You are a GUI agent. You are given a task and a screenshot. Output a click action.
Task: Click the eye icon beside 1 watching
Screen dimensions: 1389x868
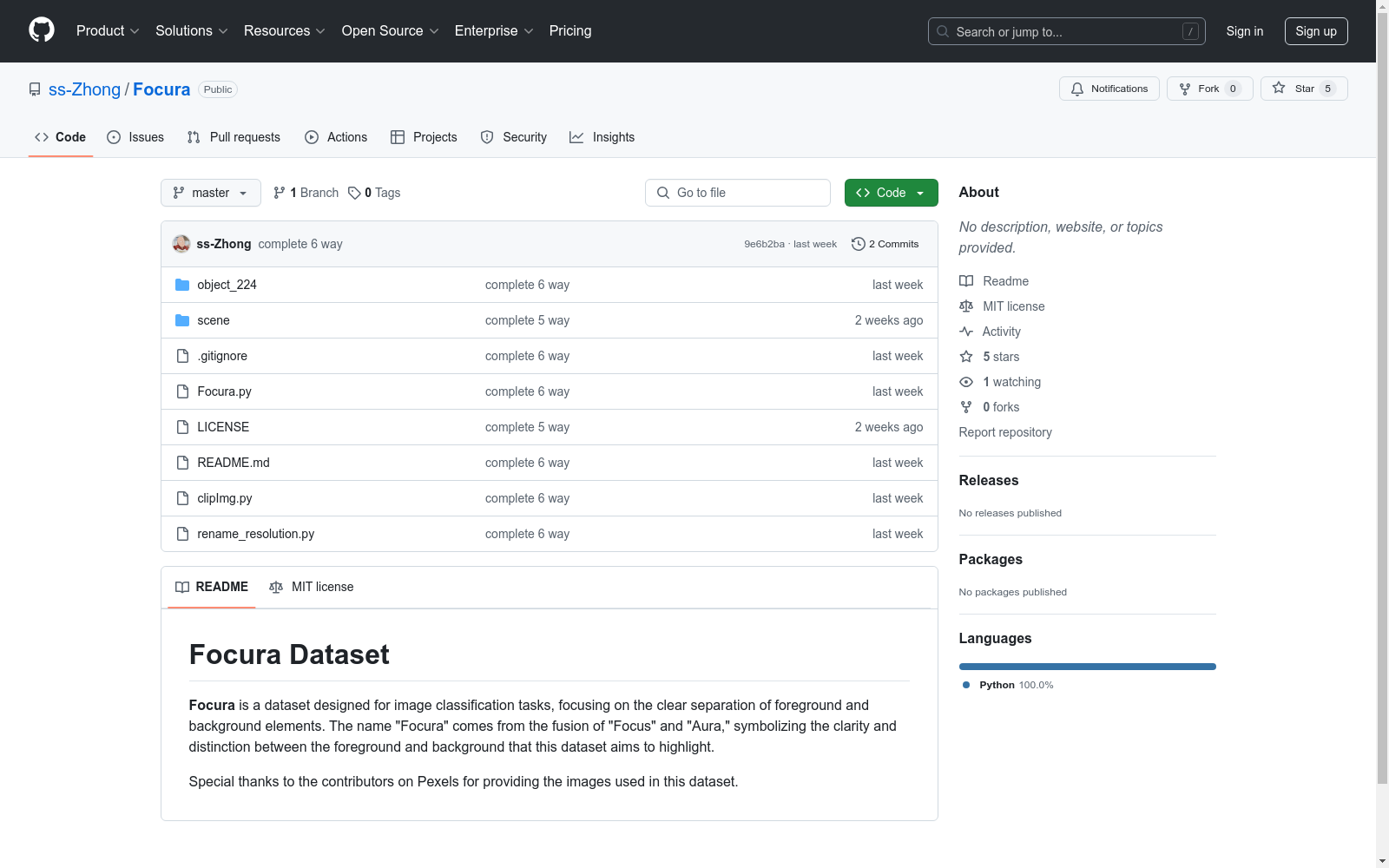pos(966,382)
